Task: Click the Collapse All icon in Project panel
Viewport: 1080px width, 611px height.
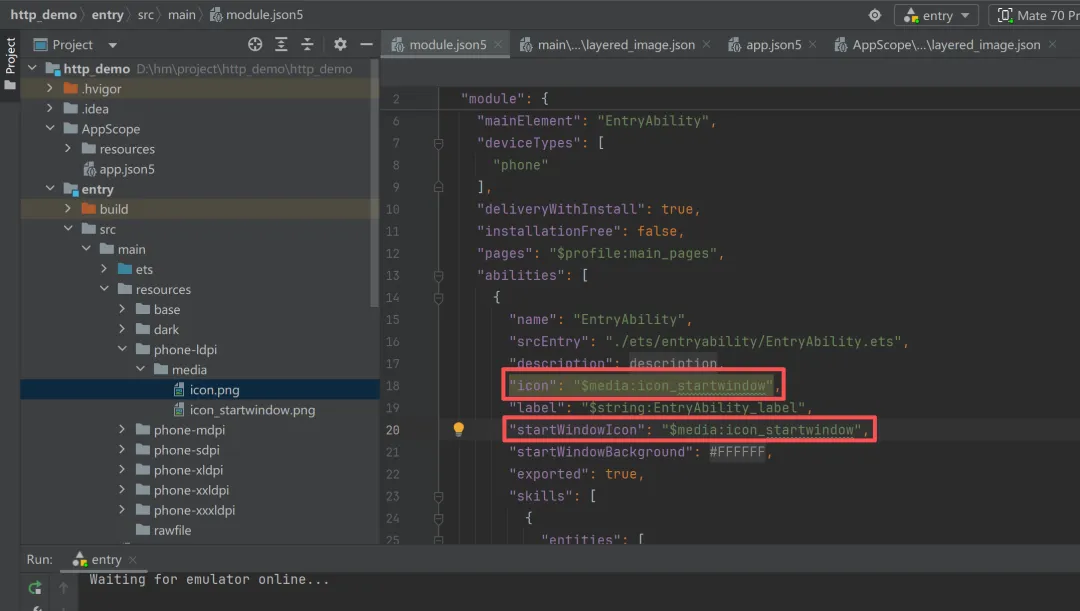Action: (307, 44)
